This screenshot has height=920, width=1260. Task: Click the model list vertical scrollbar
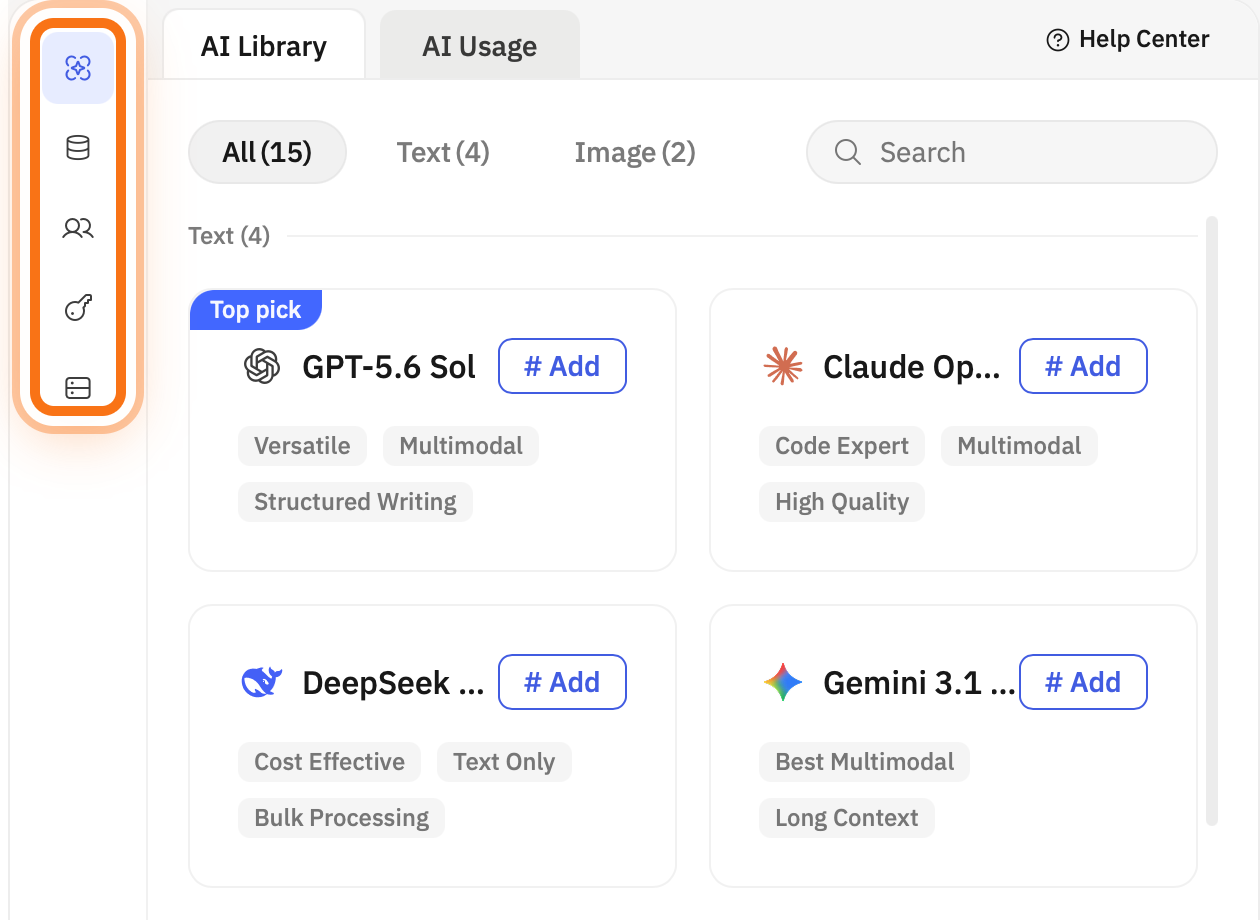point(1212,520)
